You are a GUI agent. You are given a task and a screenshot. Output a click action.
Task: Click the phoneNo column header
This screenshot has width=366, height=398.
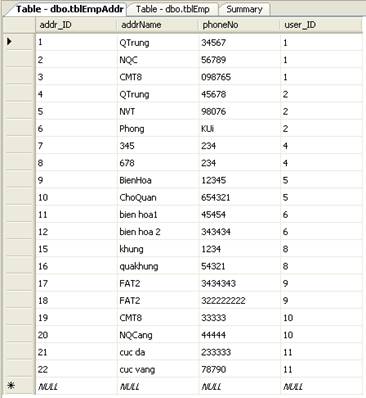point(239,25)
